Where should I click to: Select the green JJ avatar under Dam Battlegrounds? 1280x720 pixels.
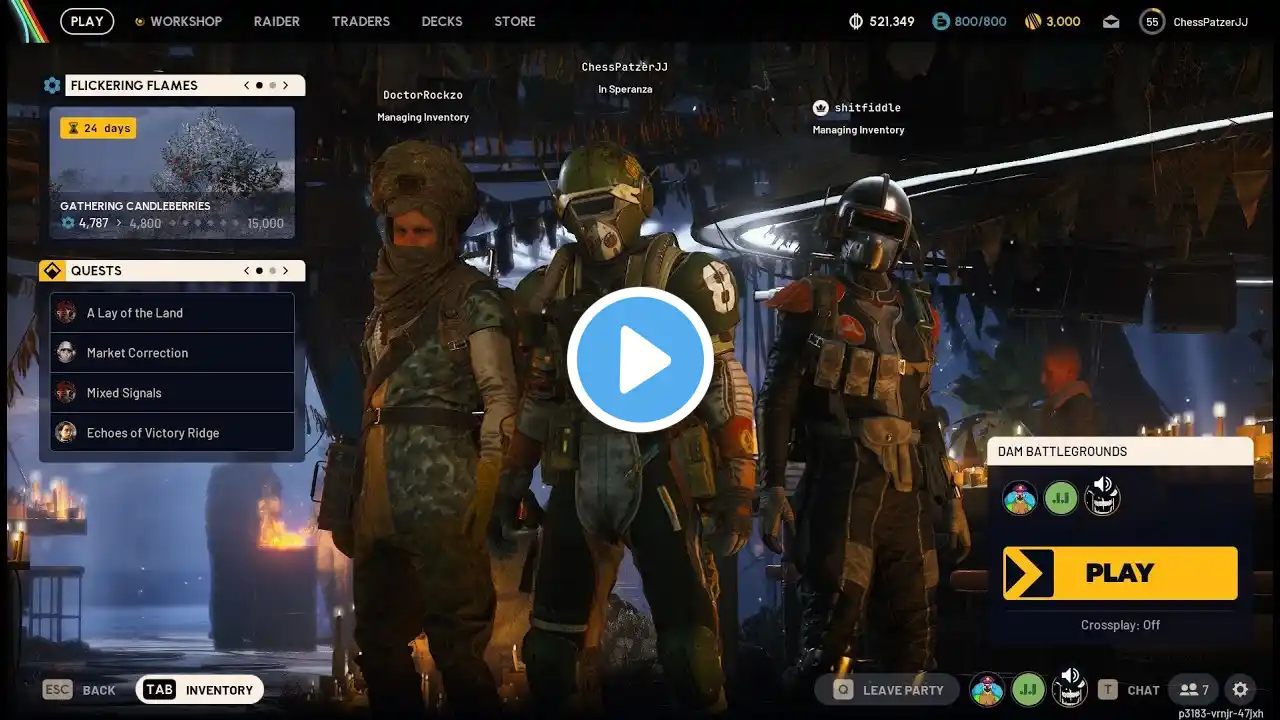(1061, 497)
